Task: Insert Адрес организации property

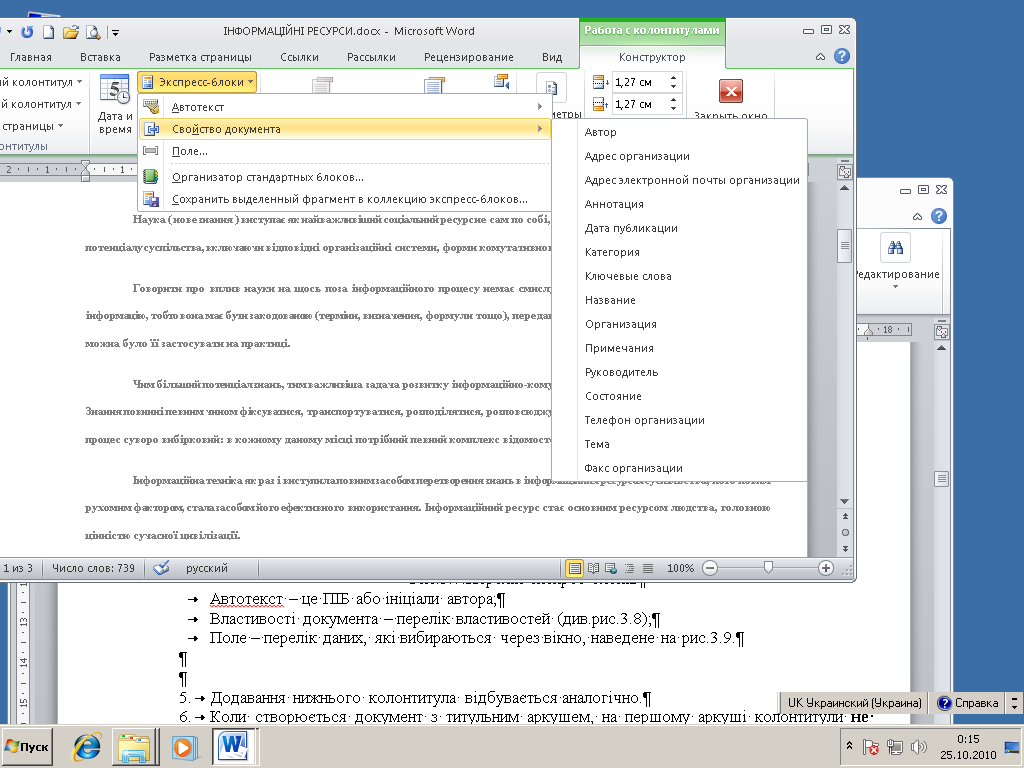Action: [679, 156]
